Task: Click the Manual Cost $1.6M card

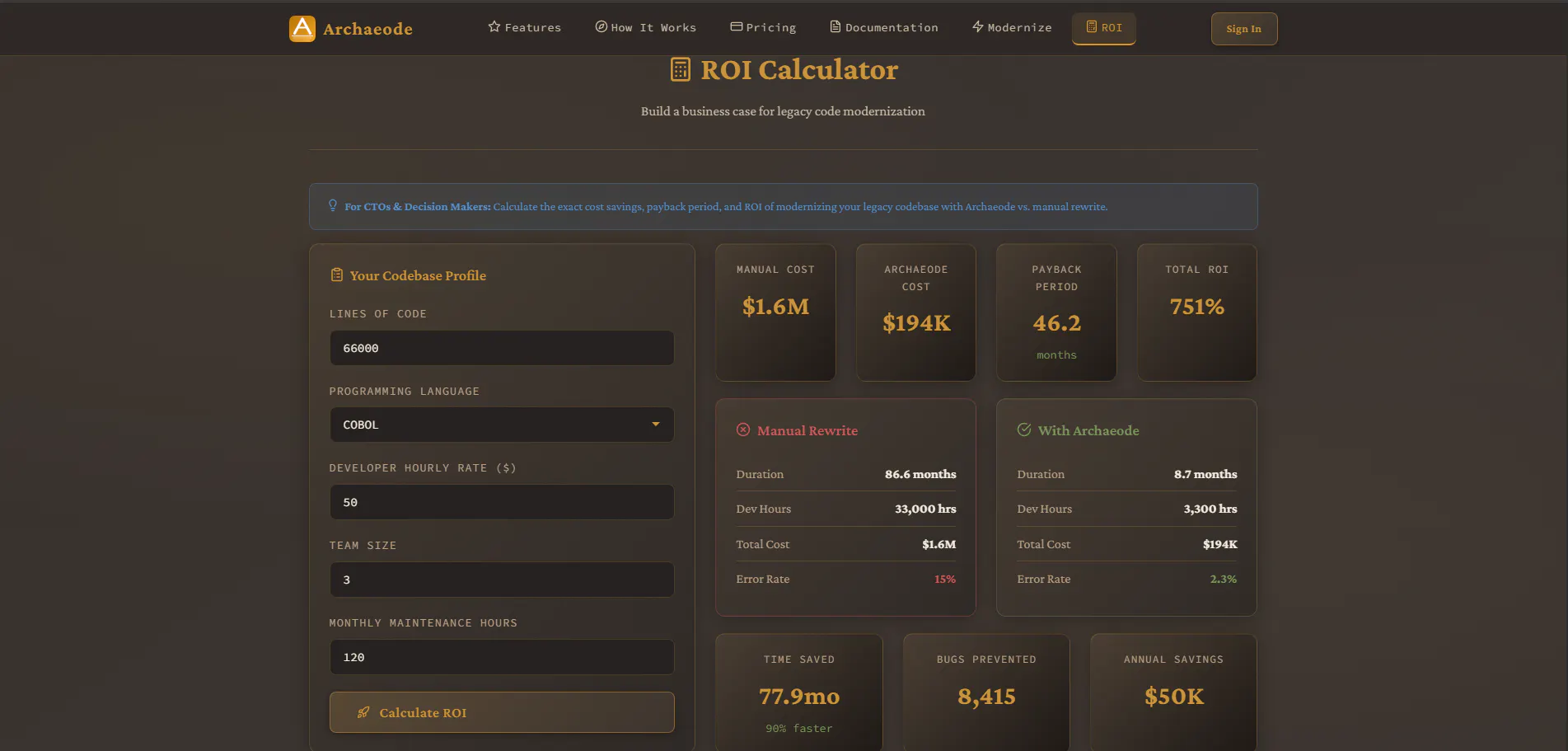Action: coord(775,312)
